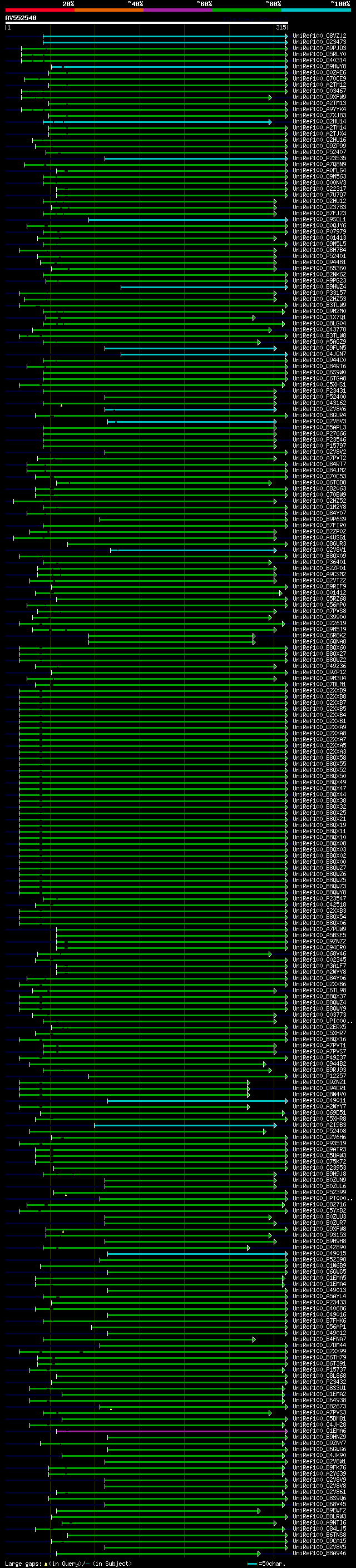The image size is (356, 1568).
Task: Click the AV552540 query name
Action: point(21,18)
